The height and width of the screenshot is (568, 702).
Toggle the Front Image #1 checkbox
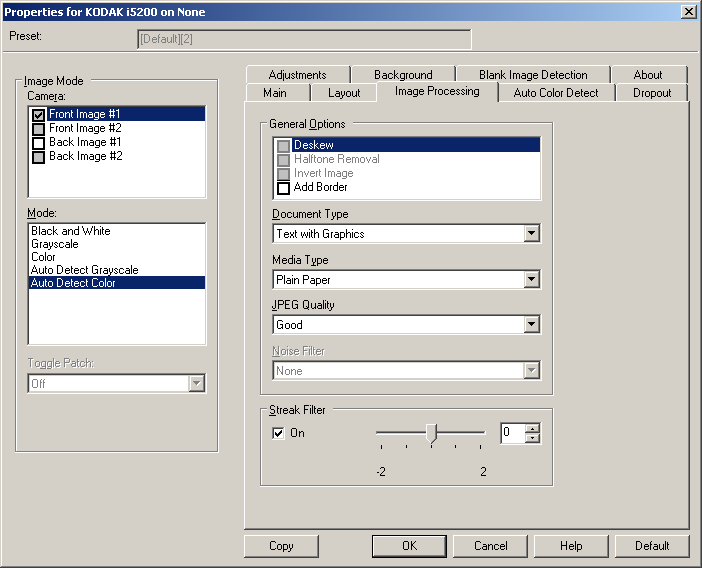39,115
